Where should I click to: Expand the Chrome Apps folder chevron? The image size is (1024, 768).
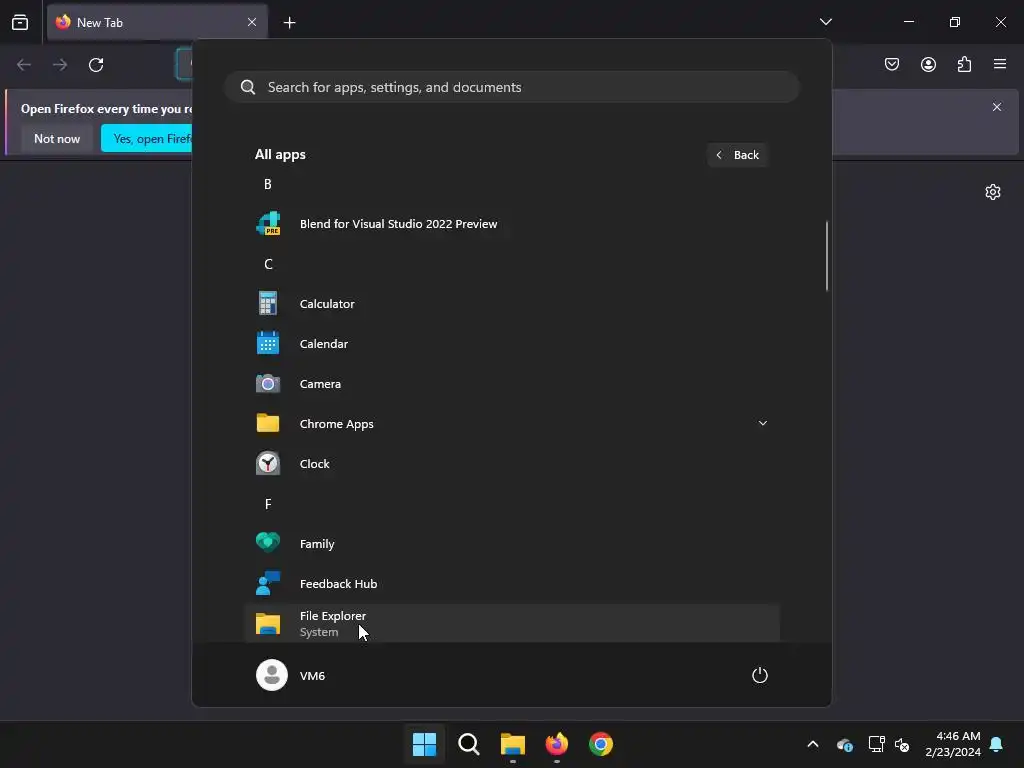pos(762,423)
